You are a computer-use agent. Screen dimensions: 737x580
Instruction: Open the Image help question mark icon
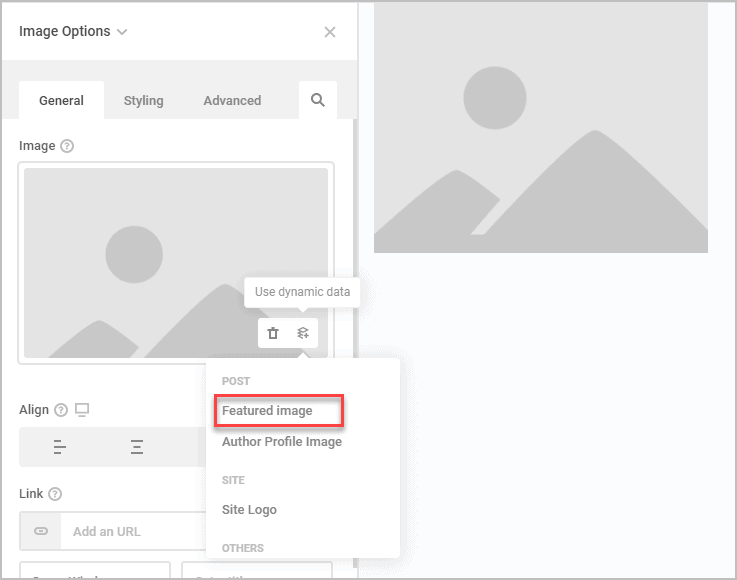[67, 146]
